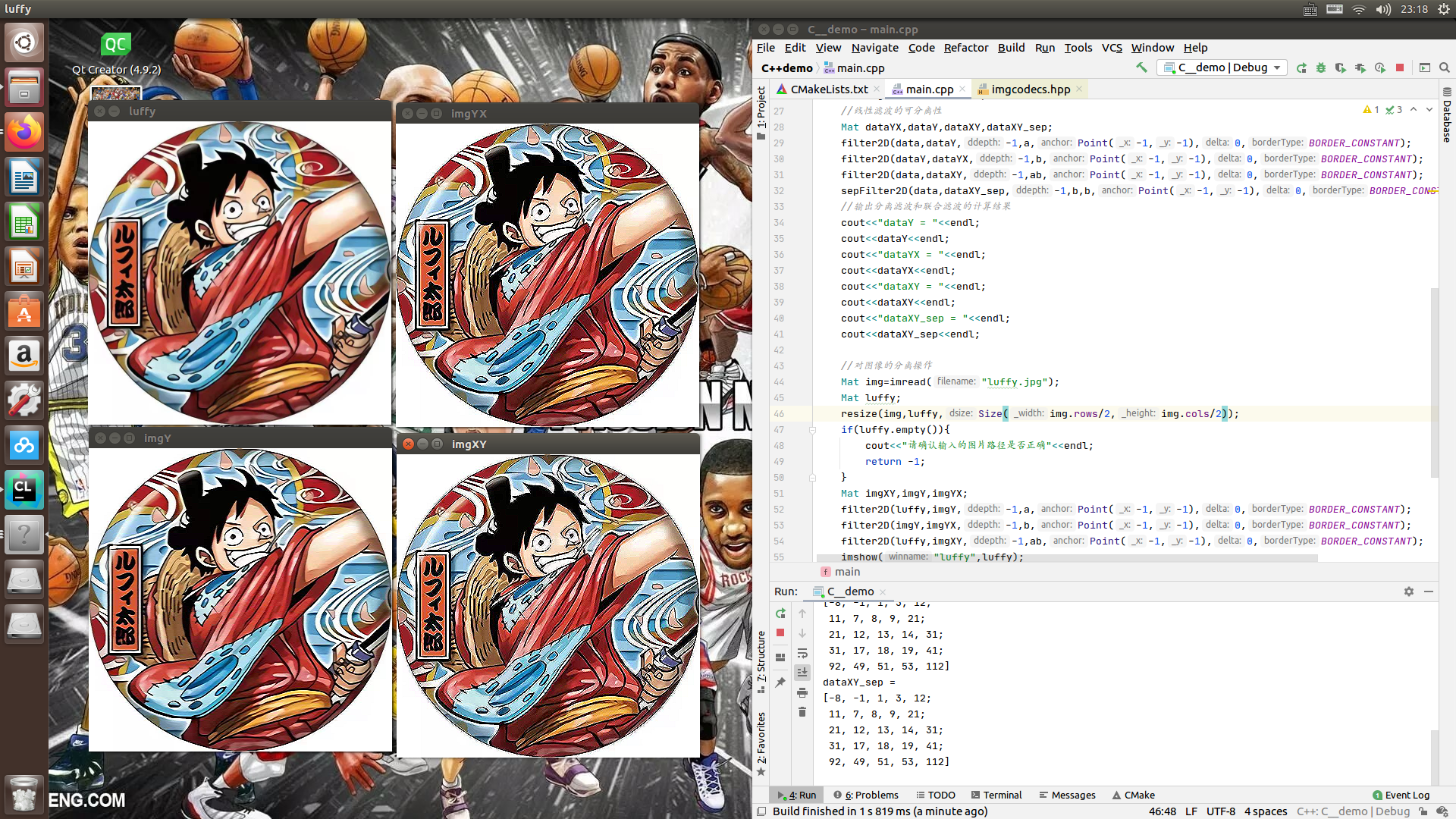Screen dimensions: 1456x819
Task: Click Restore Layout icon in Run panel
Action: tap(780, 657)
